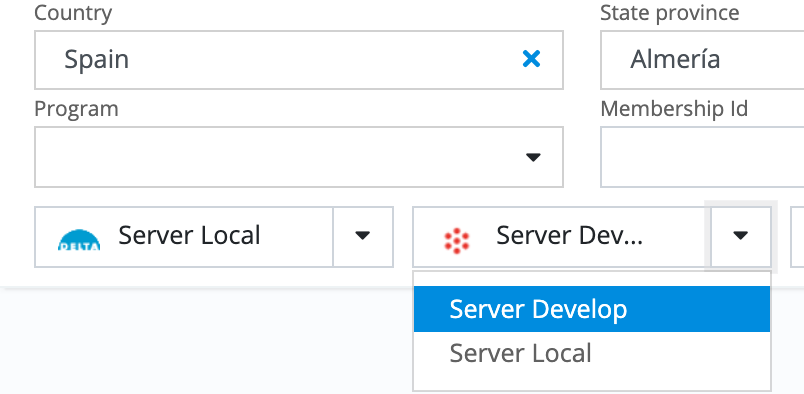Click blank space below Server Local list item

point(592,383)
